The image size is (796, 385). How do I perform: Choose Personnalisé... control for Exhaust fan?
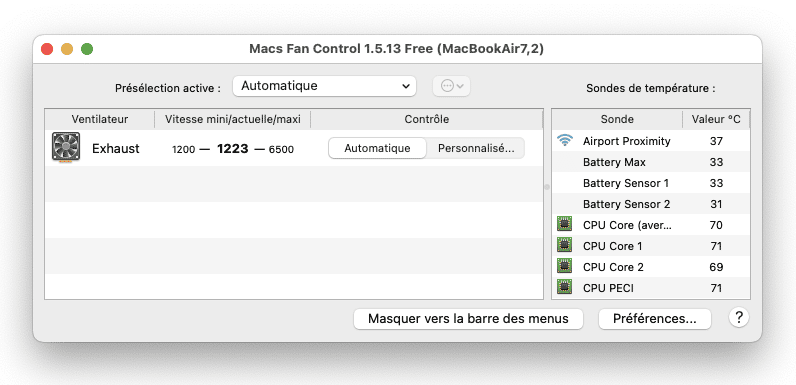tap(476, 148)
